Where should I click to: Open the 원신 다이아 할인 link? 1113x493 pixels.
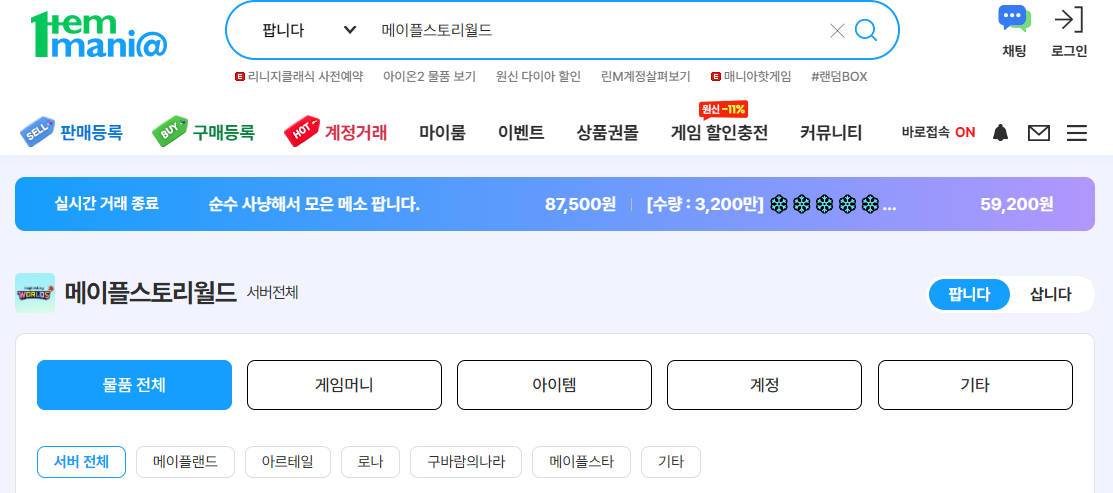[539, 77]
